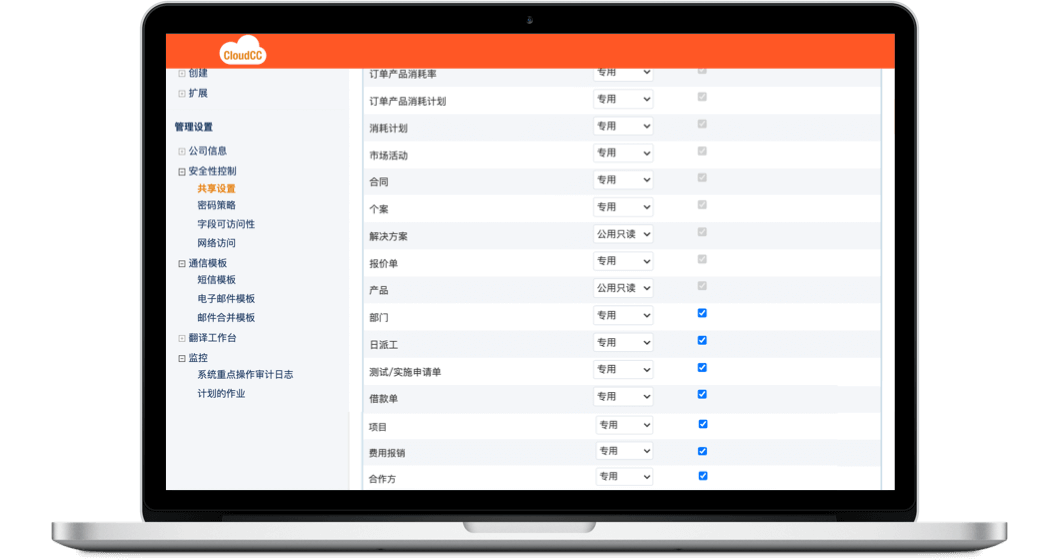Expand the 扩展 tree node
This screenshot has width=1060, height=560.
[182, 94]
